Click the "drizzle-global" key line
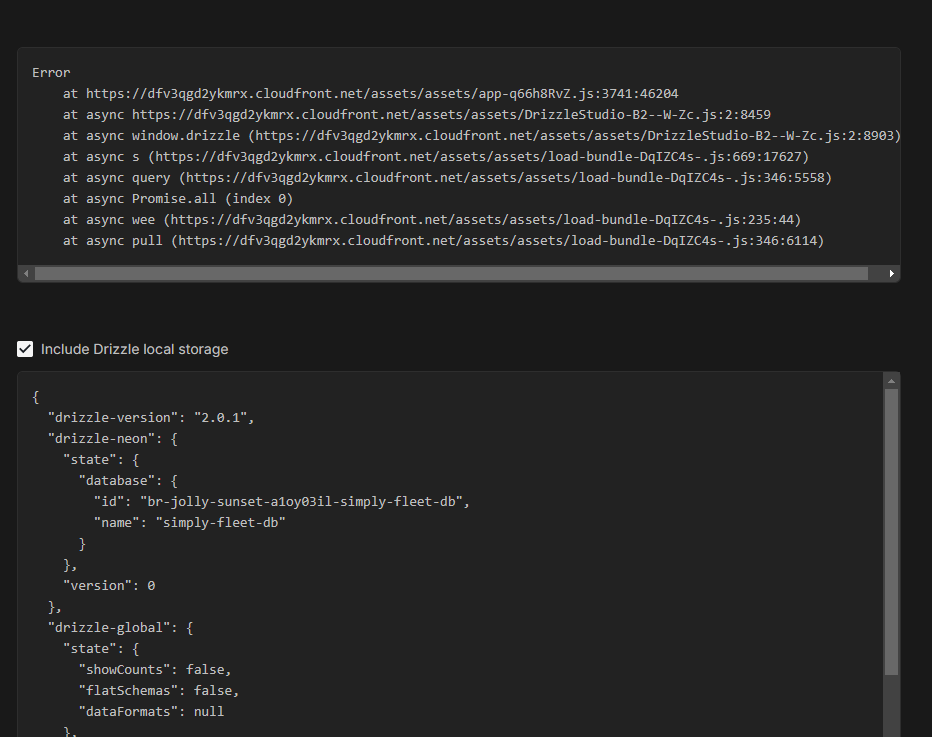This screenshot has width=932, height=737. [120, 628]
